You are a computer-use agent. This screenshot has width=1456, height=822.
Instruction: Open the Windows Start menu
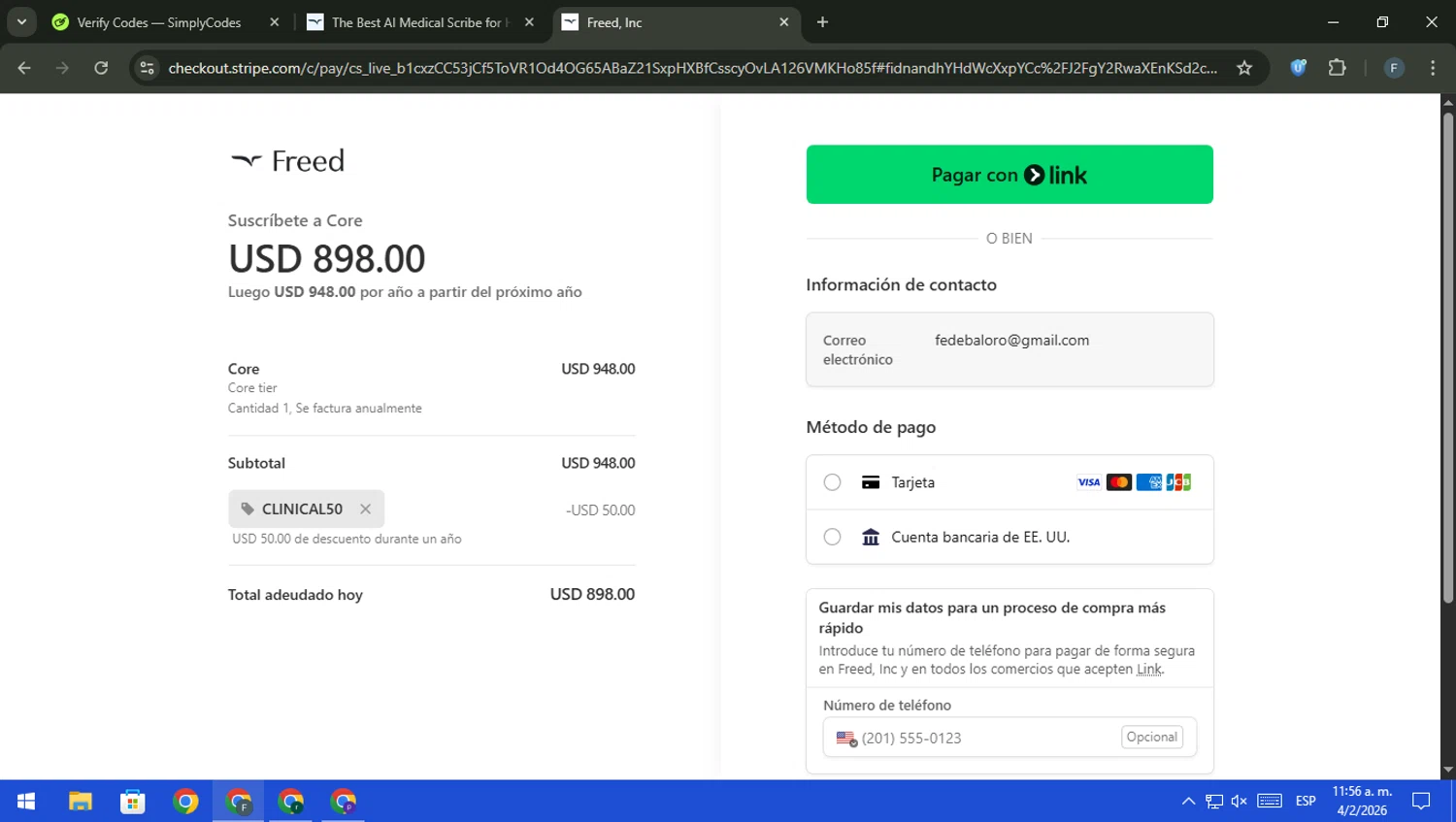[x=26, y=802]
